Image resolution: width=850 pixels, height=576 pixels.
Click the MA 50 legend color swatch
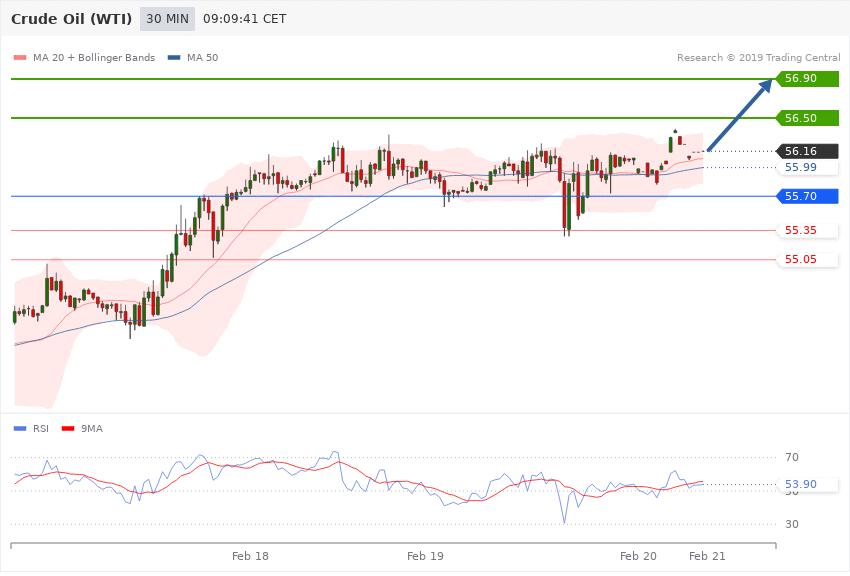tap(174, 57)
